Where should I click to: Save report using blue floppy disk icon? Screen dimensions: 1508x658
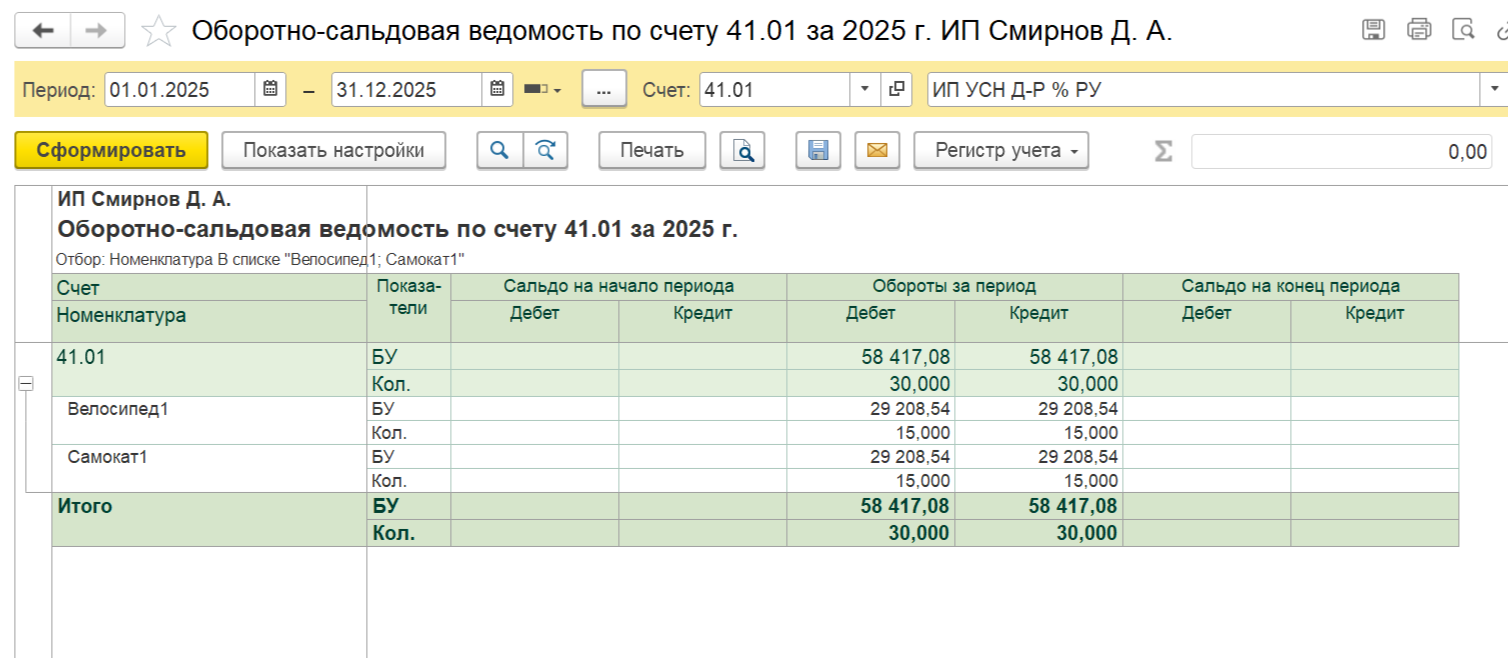[x=819, y=151]
